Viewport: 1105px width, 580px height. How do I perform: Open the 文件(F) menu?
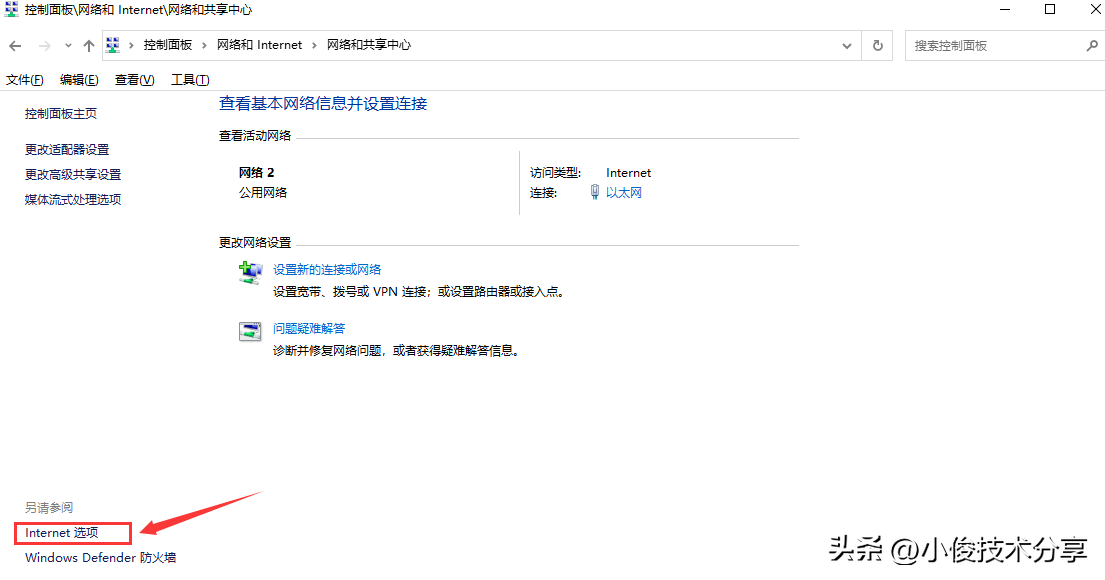(25, 80)
